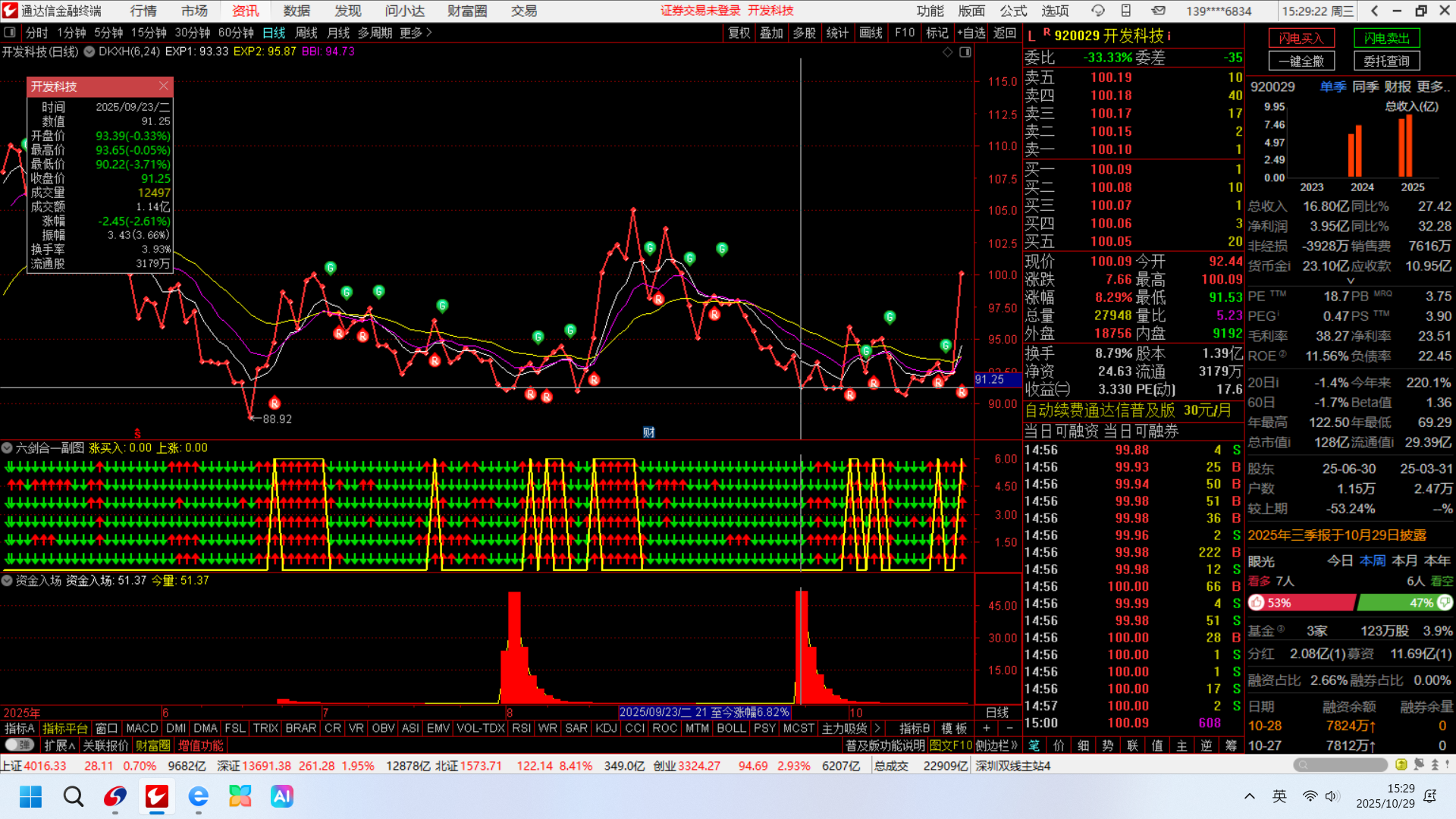Switch to the MACD indicator tab
Viewport: 1456px width, 819px height.
pyautogui.click(x=142, y=728)
